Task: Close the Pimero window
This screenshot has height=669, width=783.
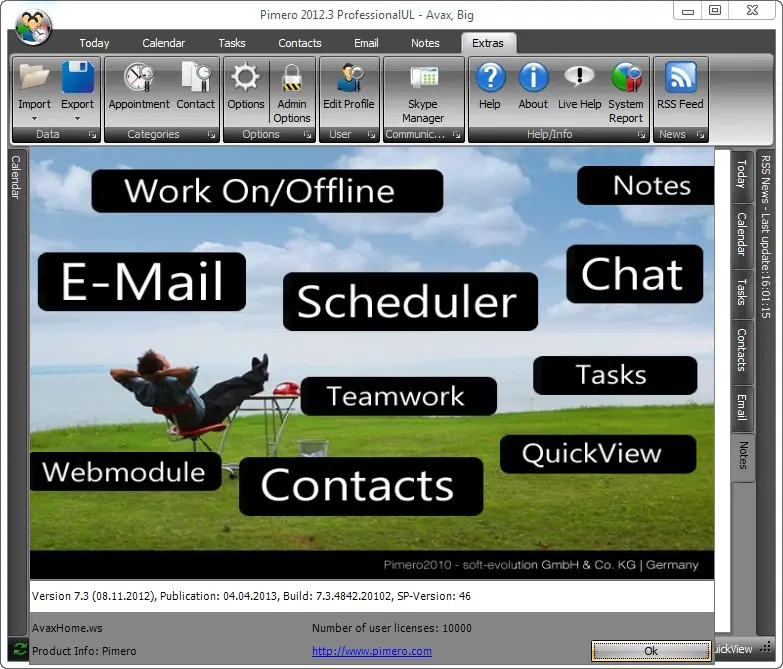Action: point(753,10)
